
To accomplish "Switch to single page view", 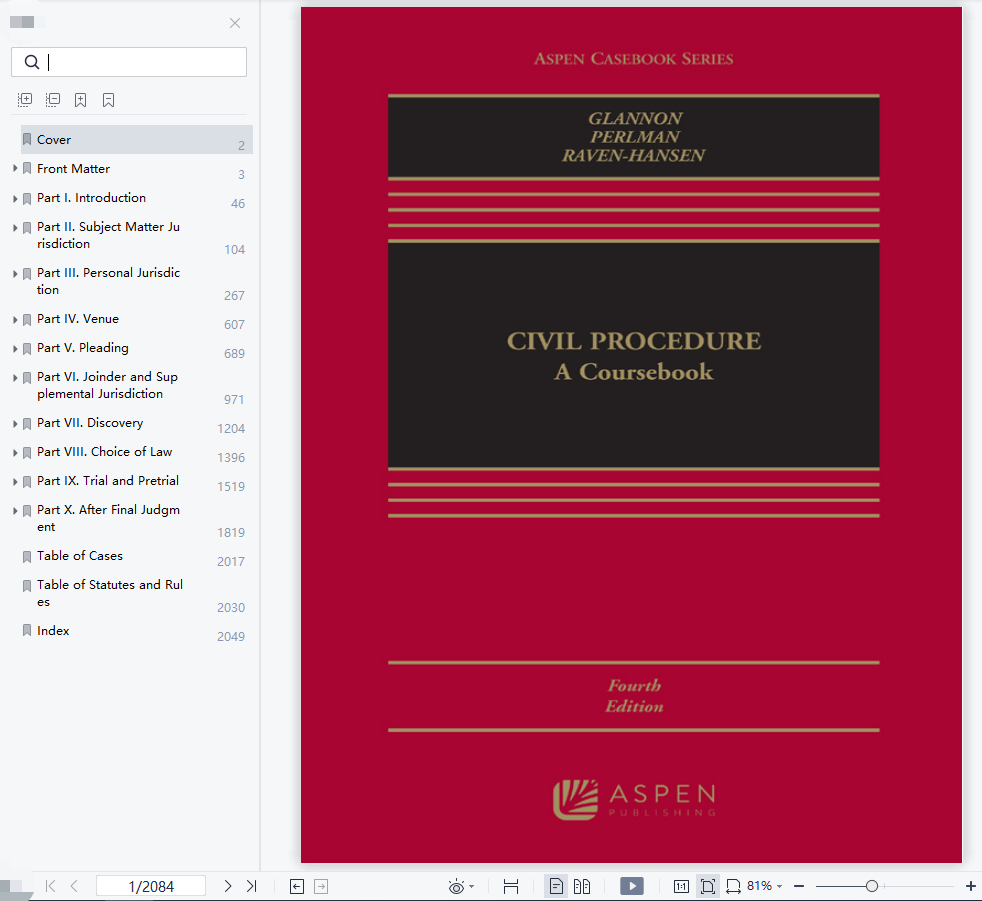I will click(x=556, y=887).
